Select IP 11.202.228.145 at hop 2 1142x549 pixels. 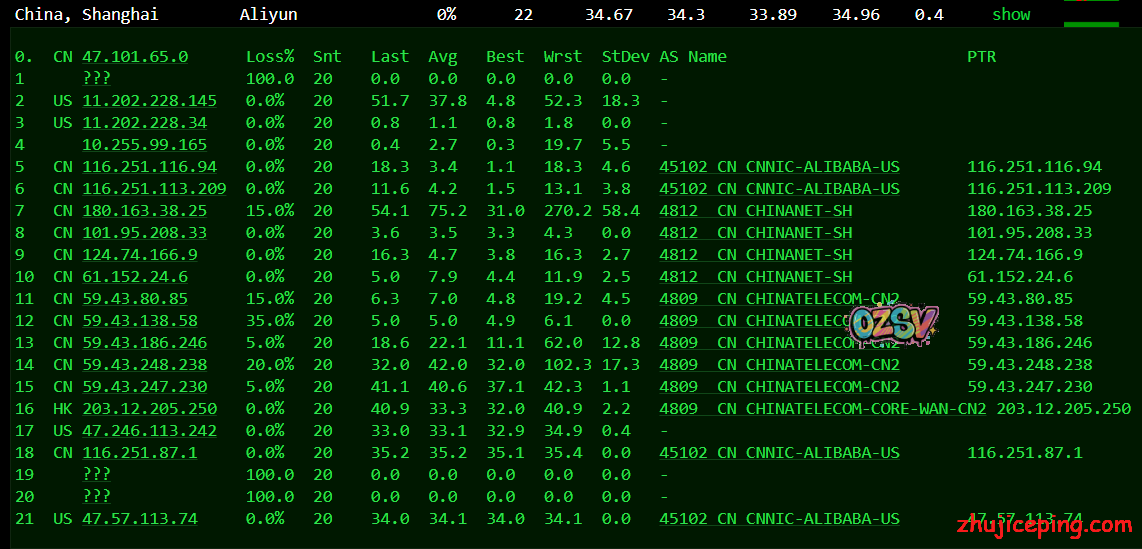(149, 101)
